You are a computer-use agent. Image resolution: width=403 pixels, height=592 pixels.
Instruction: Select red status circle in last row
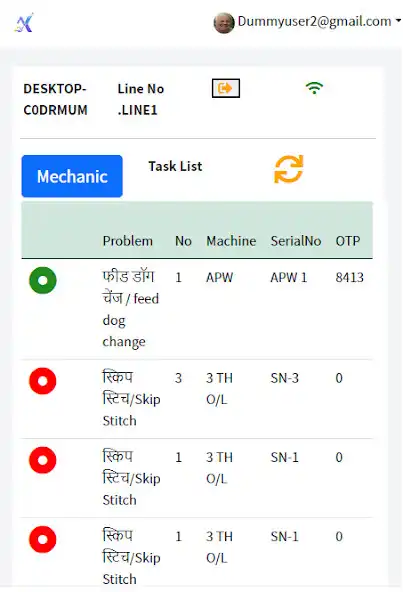[x=43, y=540]
